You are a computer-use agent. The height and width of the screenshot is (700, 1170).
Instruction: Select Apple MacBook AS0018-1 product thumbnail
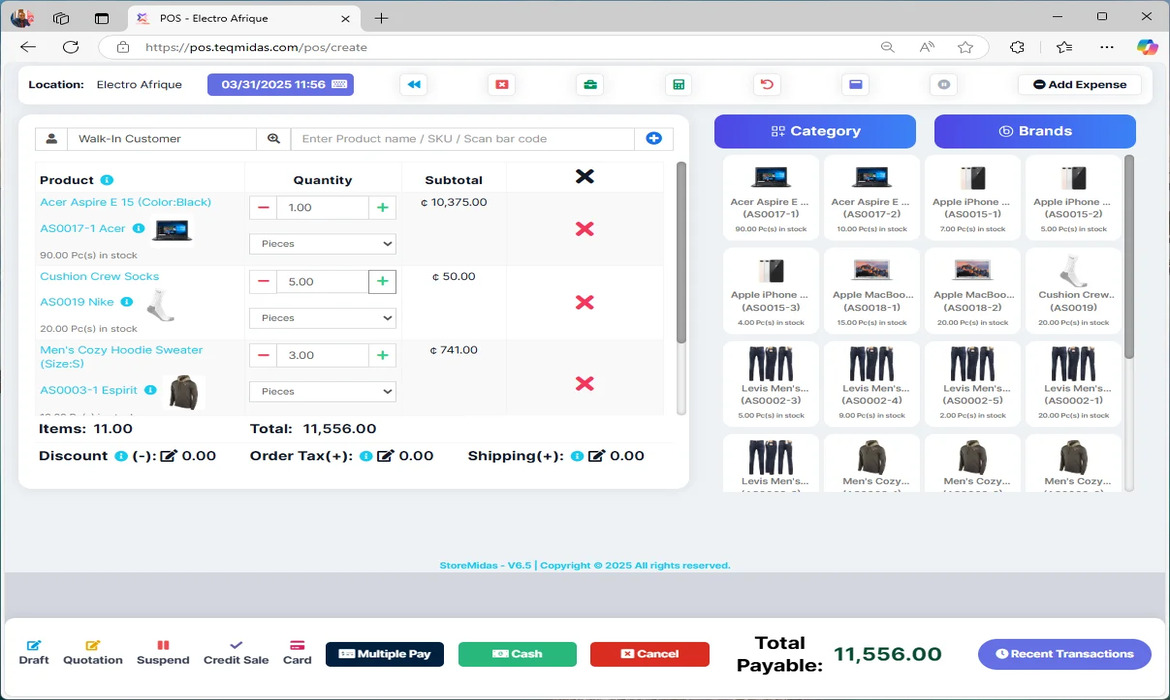tap(871, 288)
